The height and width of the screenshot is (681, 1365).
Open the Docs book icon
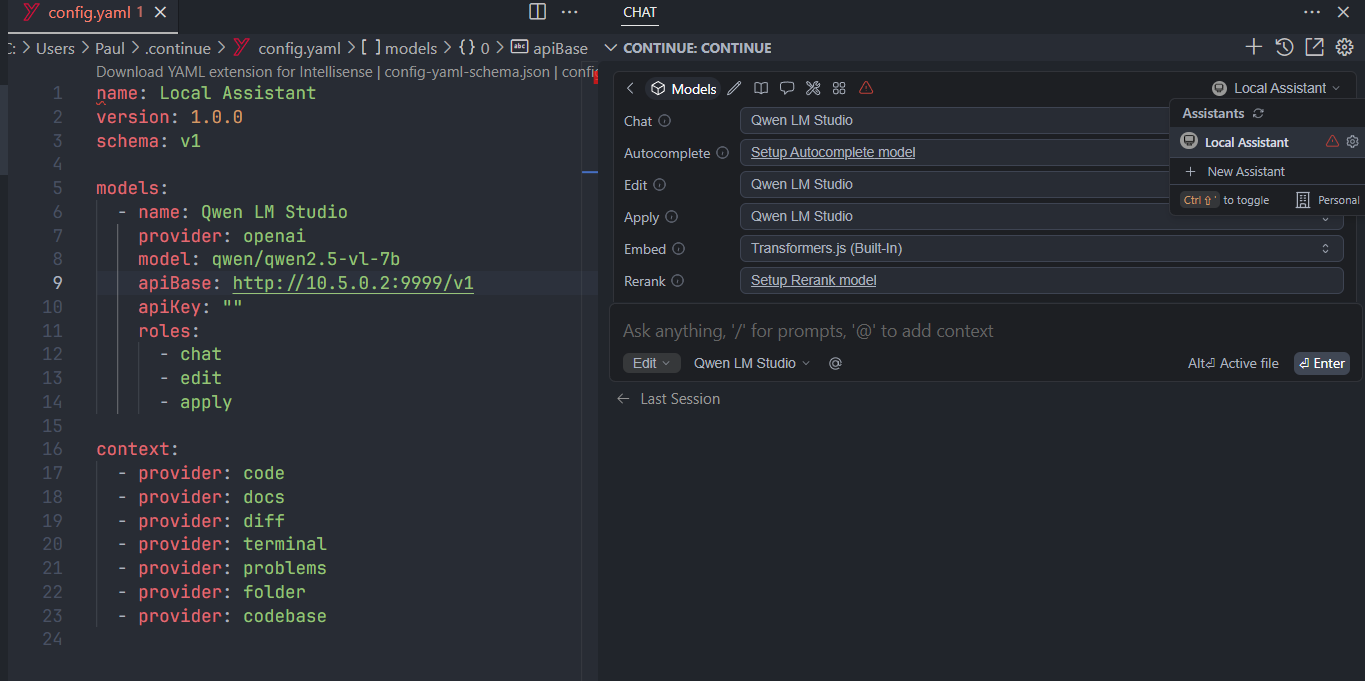point(761,88)
